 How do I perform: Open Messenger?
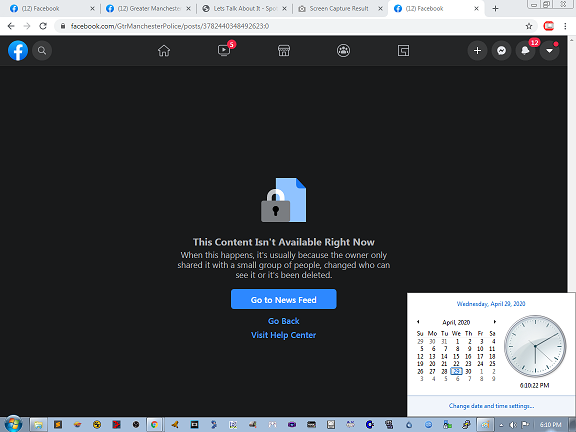tap(501, 51)
